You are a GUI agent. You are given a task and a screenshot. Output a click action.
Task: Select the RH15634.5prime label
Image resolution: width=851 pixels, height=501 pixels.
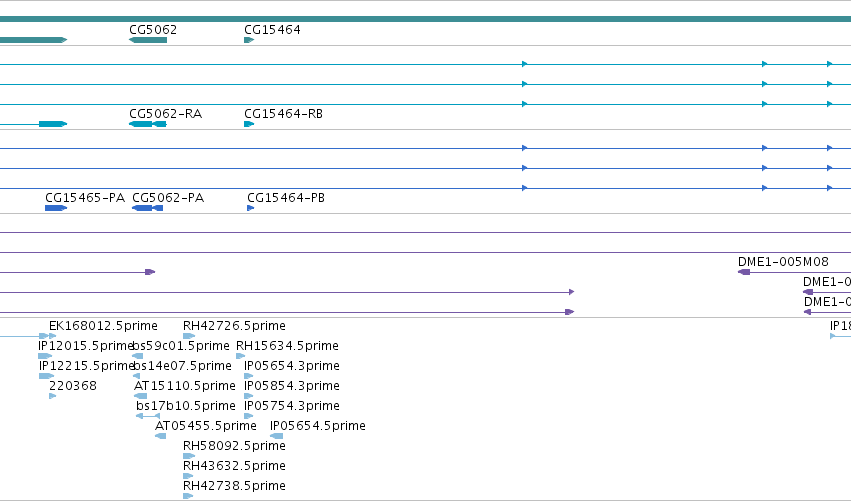coord(287,346)
